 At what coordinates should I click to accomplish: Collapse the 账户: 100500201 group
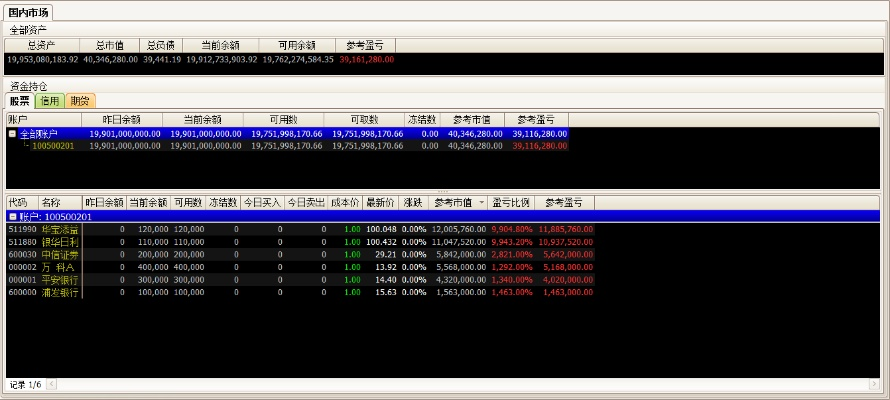[12, 217]
